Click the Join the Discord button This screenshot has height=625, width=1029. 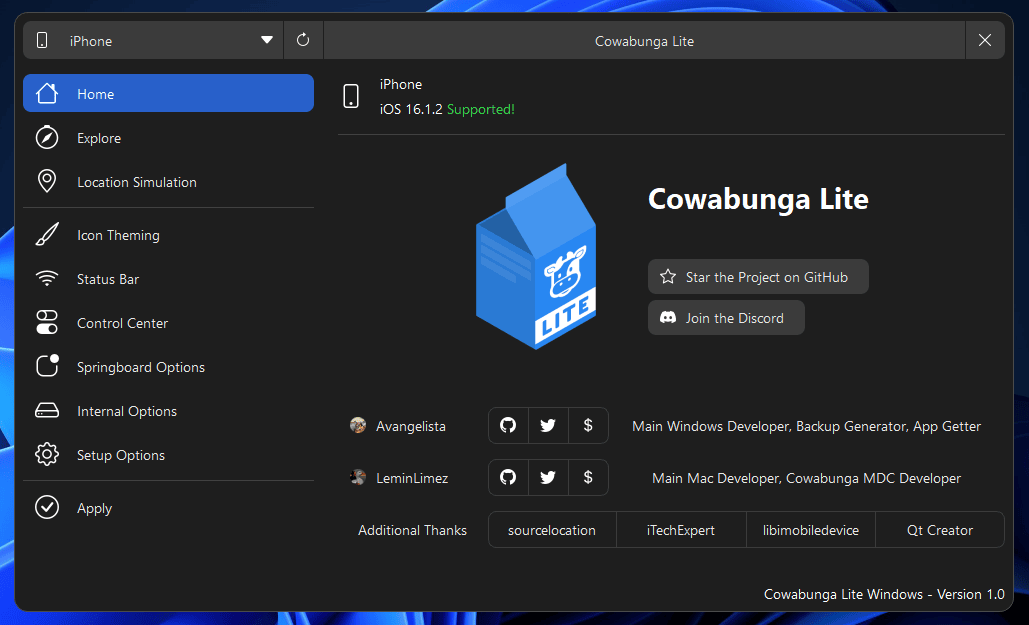726,317
